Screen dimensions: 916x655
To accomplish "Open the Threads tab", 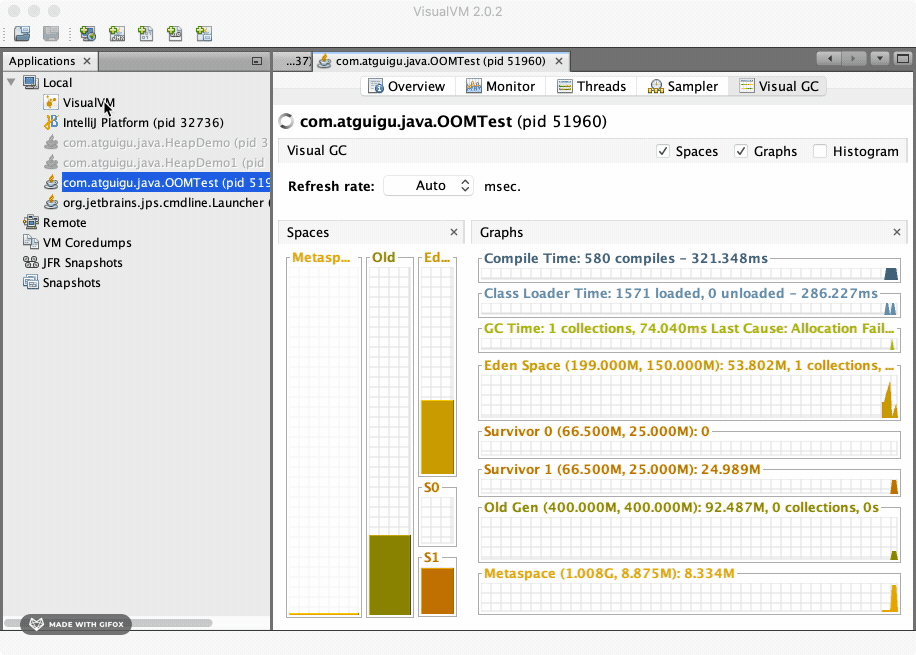I will [x=591, y=86].
